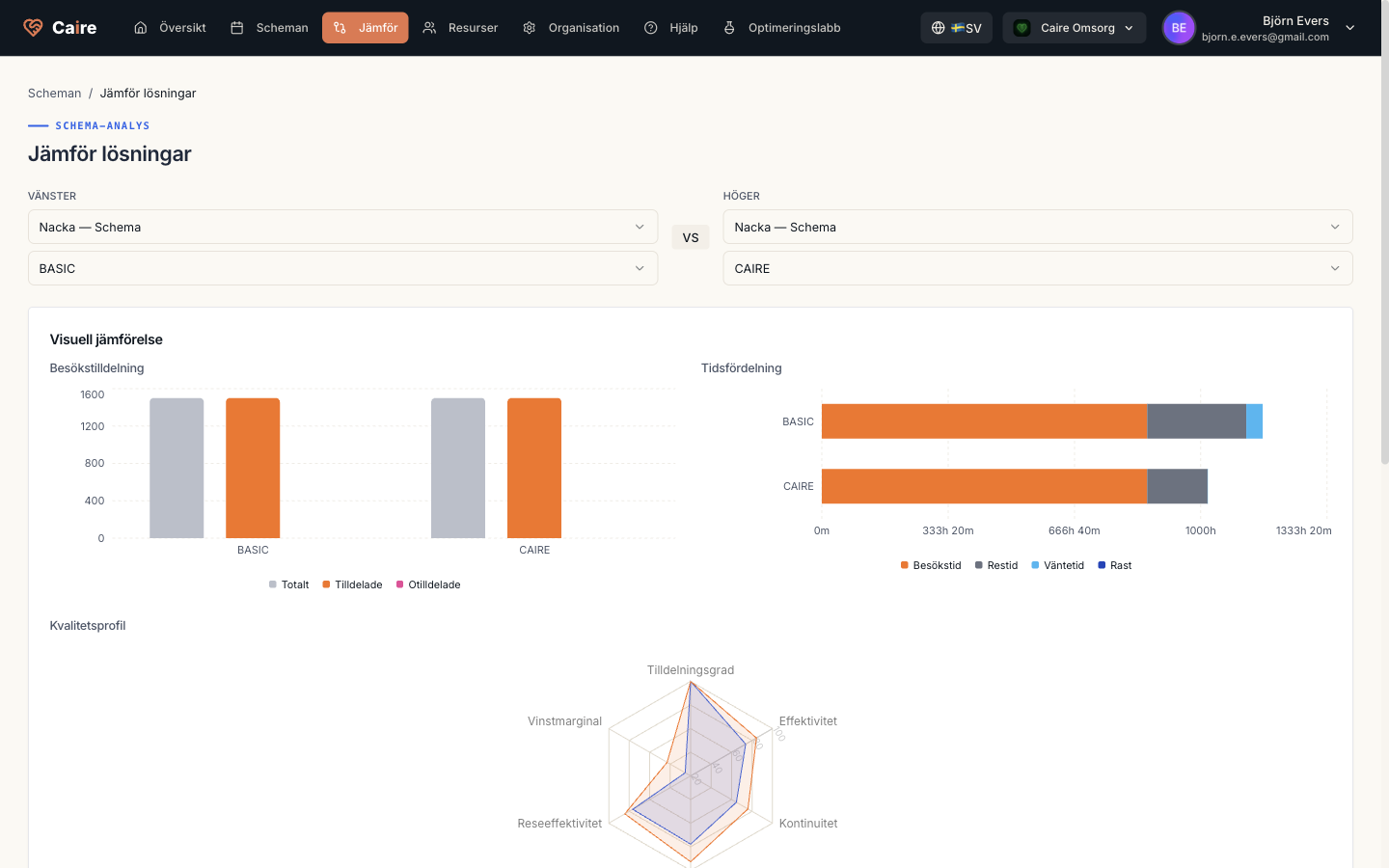Click BASIC blue Väntetid bar segment
This screenshot has width=1389, height=868.
1254,421
